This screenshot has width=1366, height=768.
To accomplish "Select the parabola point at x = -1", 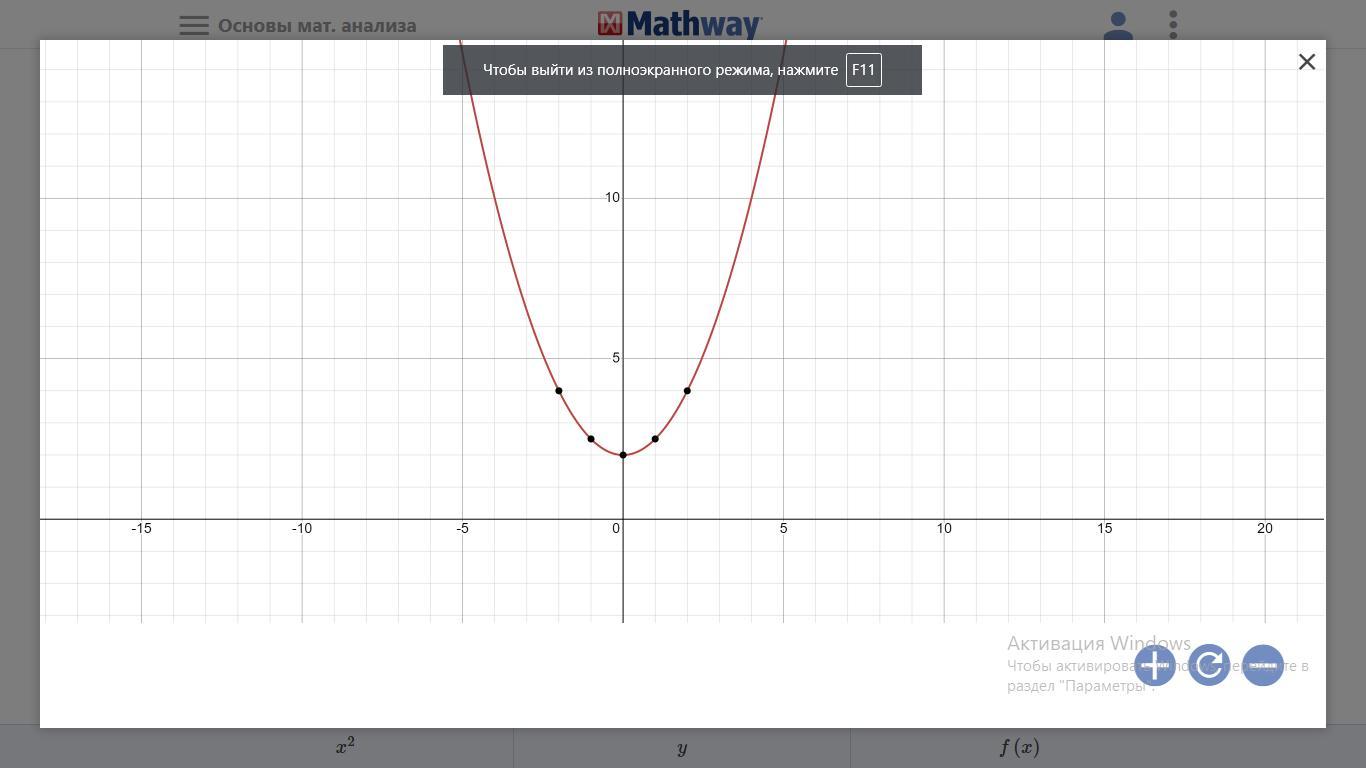I will [x=591, y=439].
